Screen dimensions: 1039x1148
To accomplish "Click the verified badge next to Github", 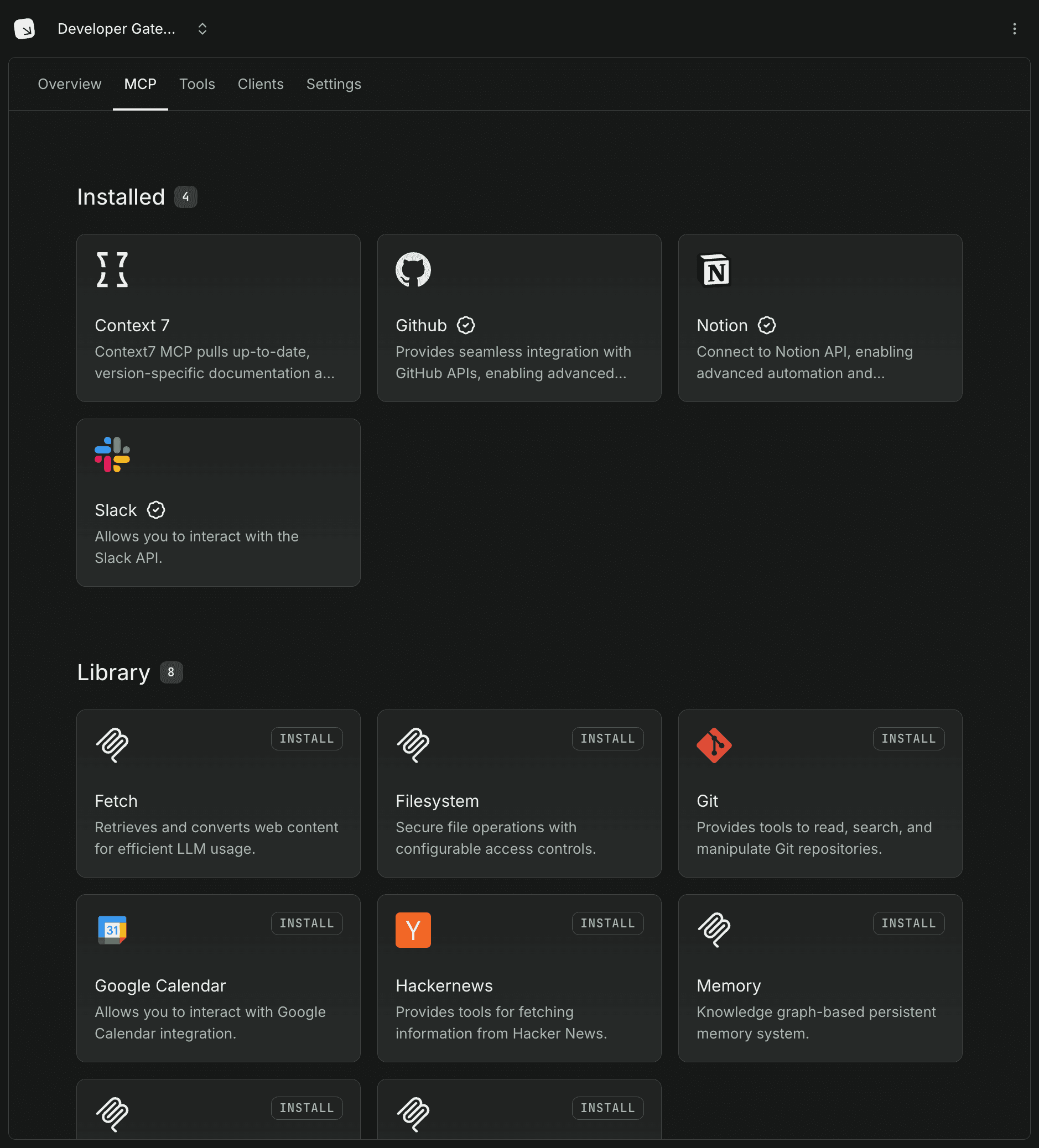I will pyautogui.click(x=466, y=325).
